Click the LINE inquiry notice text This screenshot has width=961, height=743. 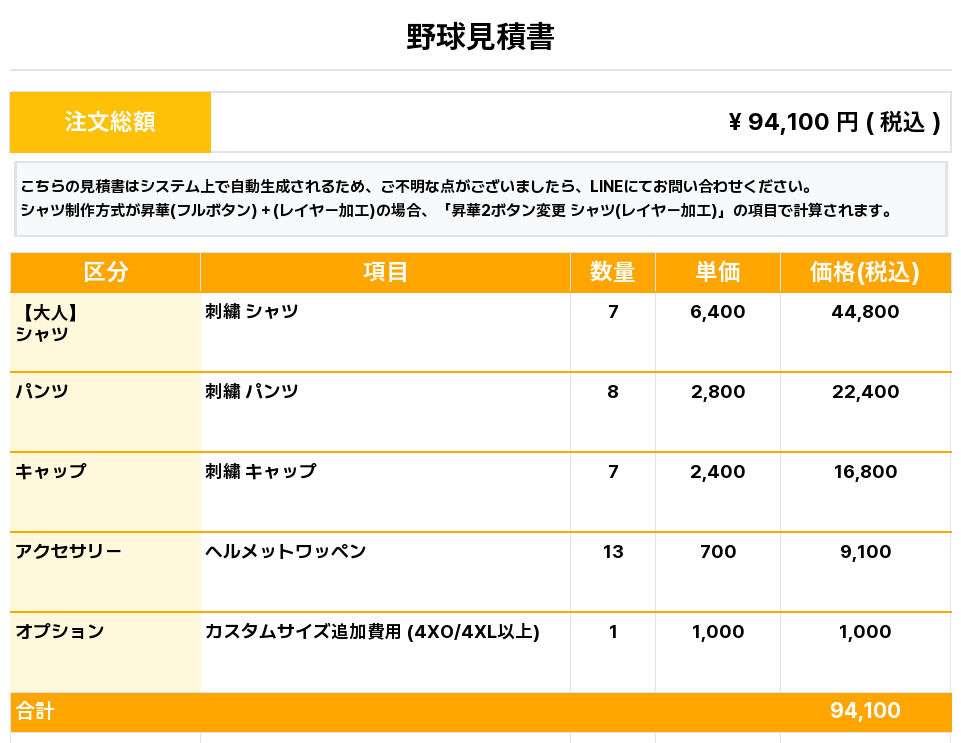tap(417, 186)
